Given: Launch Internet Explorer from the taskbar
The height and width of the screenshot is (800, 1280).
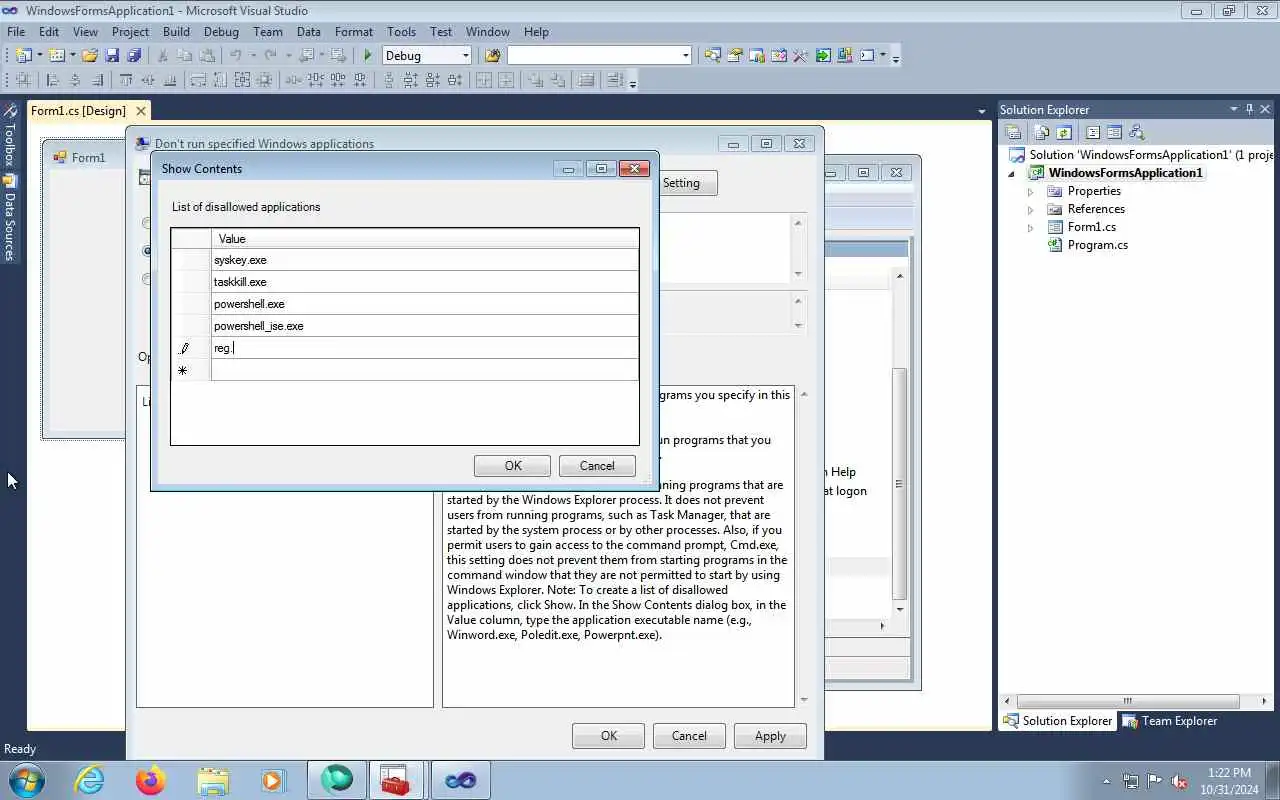Looking at the screenshot, I should pyautogui.click(x=90, y=780).
